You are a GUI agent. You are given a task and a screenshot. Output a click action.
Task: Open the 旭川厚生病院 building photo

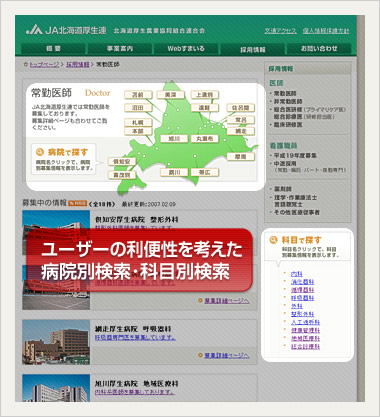click(56, 388)
